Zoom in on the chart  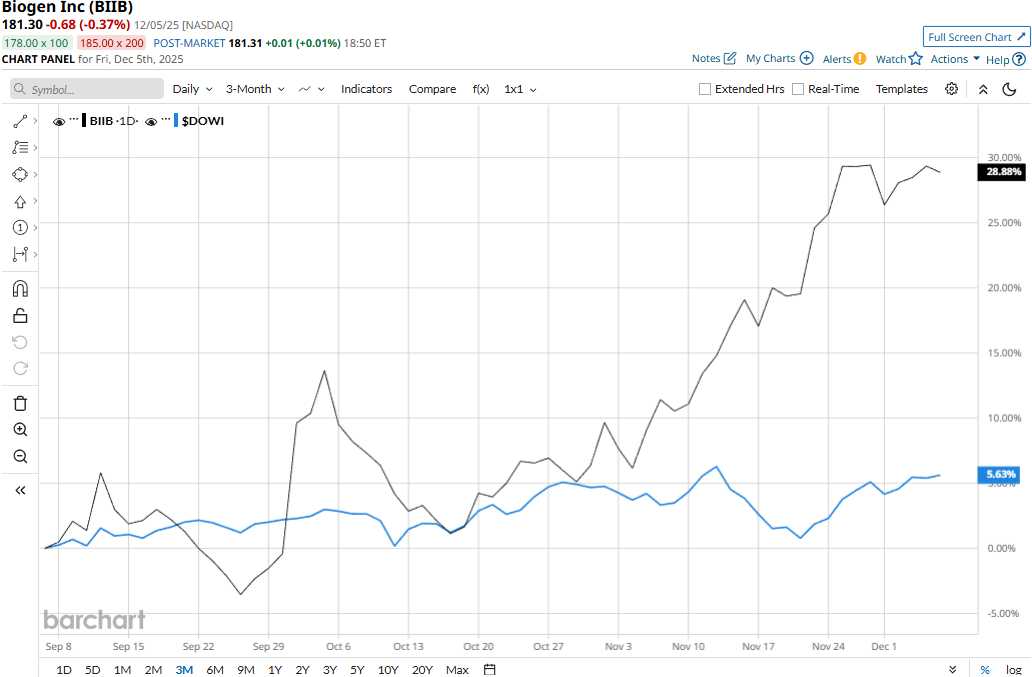tap(20, 430)
